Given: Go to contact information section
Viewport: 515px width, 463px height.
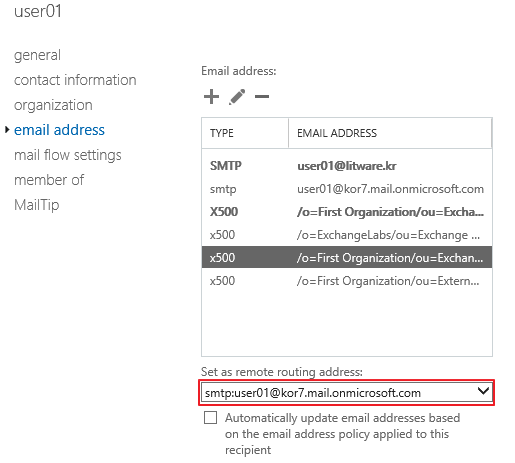Looking at the screenshot, I should (75, 80).
